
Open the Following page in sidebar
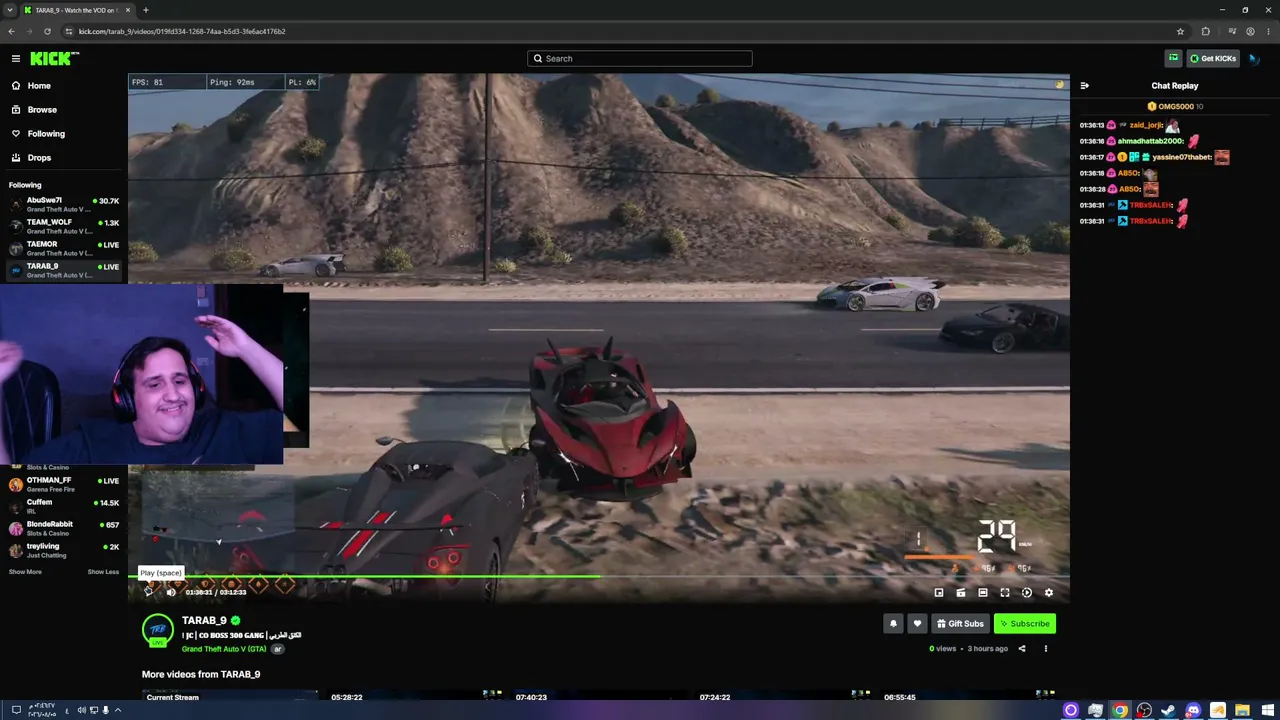point(46,134)
